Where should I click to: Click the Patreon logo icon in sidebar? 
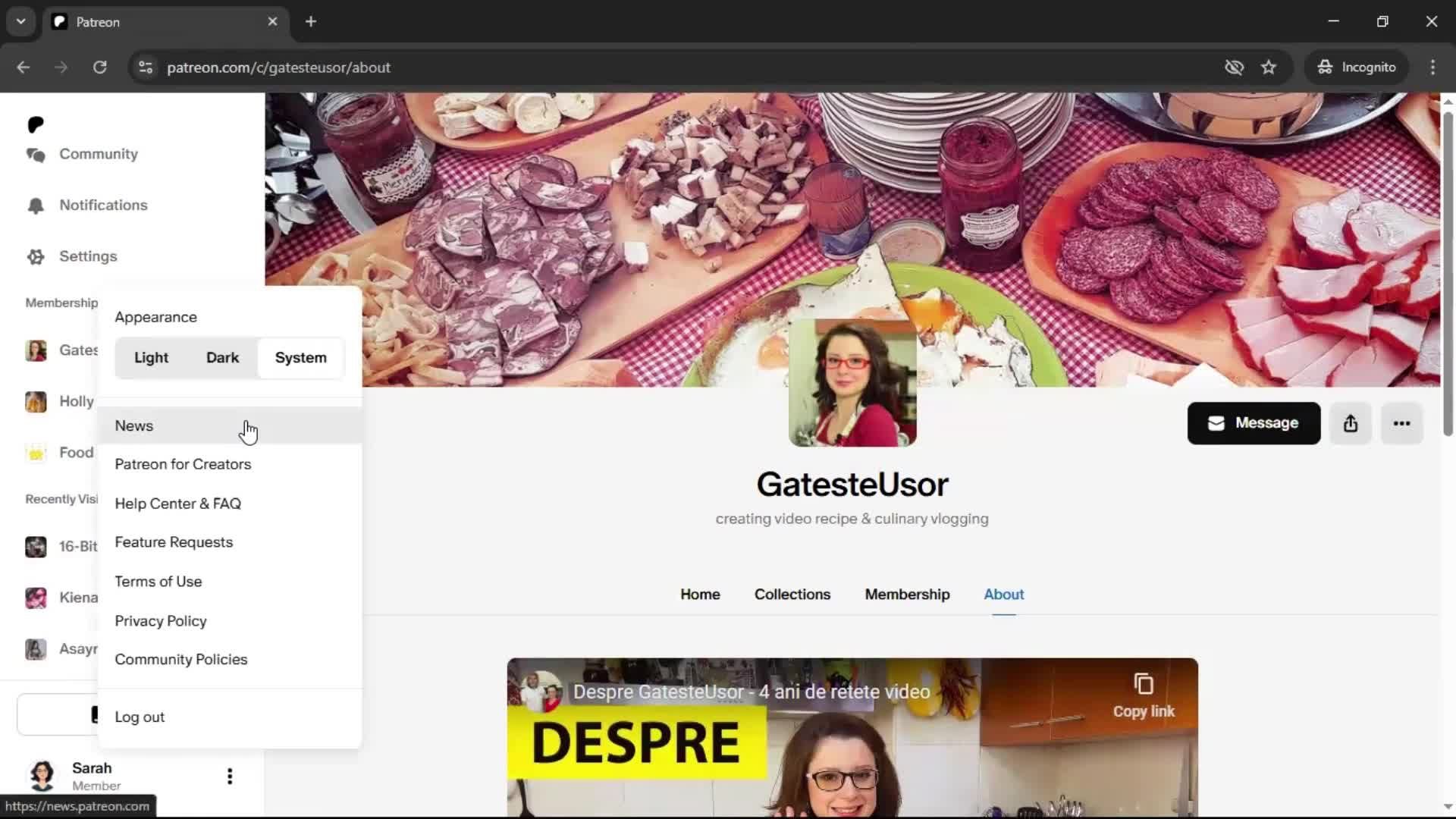coord(36,124)
